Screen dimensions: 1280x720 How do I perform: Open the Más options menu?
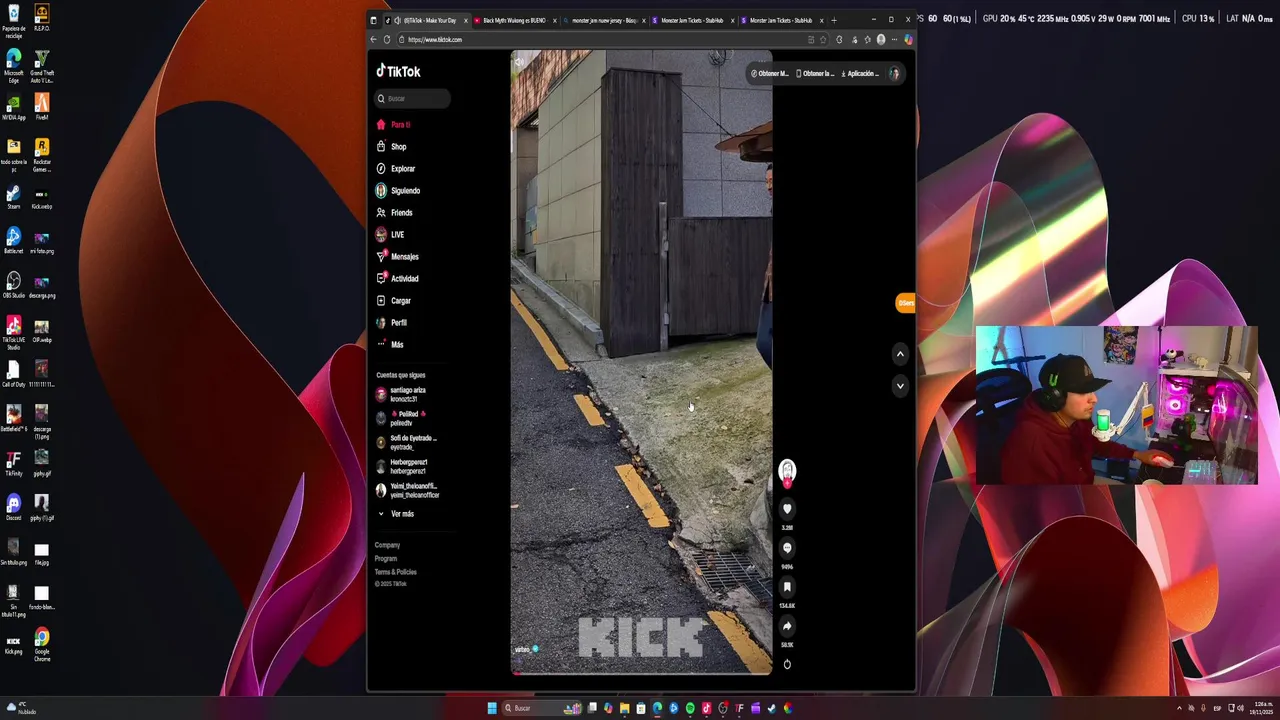click(x=390, y=345)
